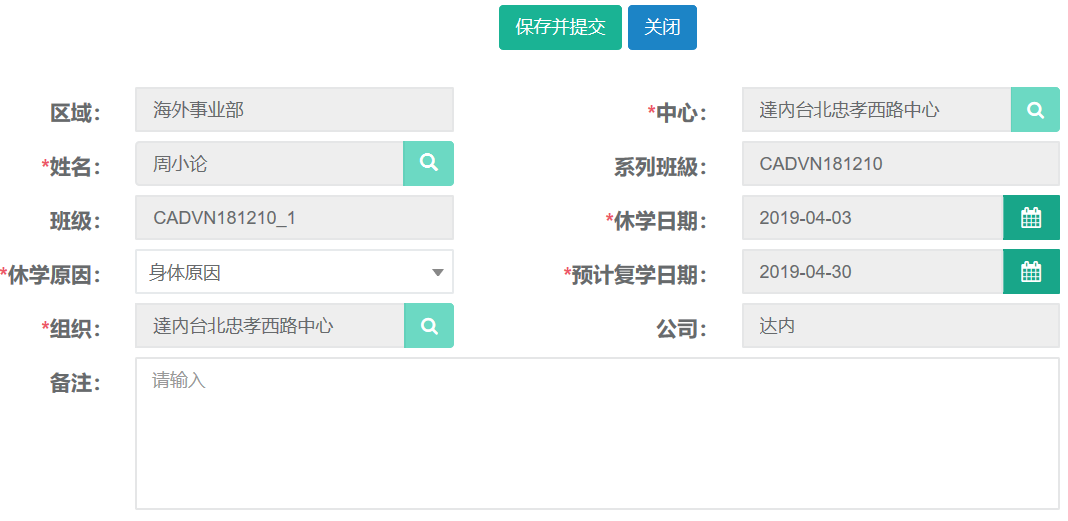Click the 休学原因 field label
Screen dimensions: 1068x521
[x=54, y=275]
